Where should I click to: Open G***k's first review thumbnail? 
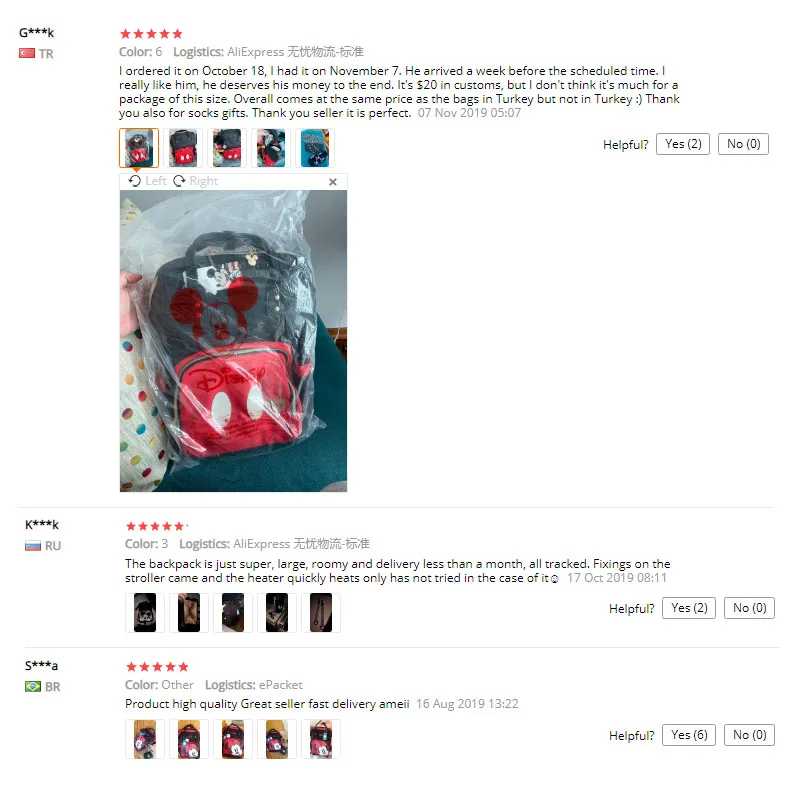coord(139,148)
